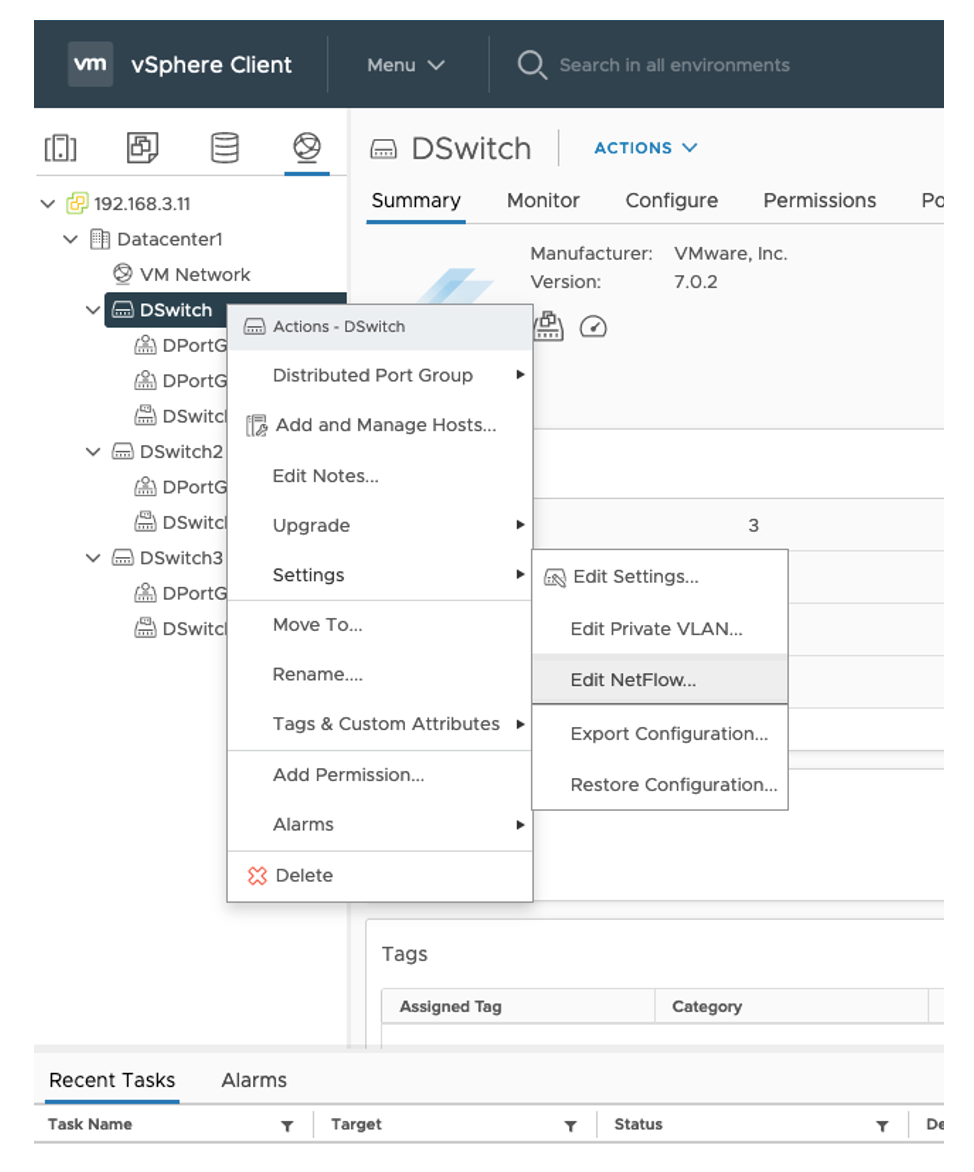This screenshot has height=1172, width=974.
Task: Switch to the Configure tab
Action: [671, 200]
